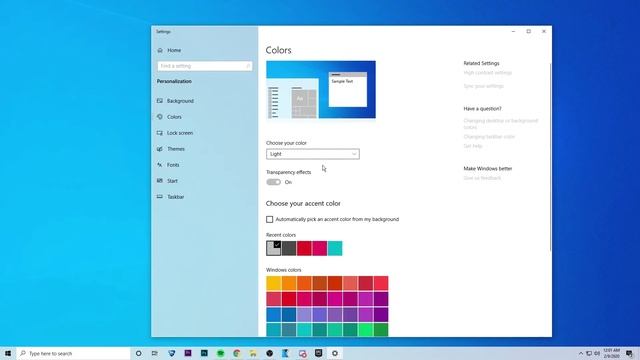Click the Give us feedback link
The image size is (640, 360).
(482, 178)
